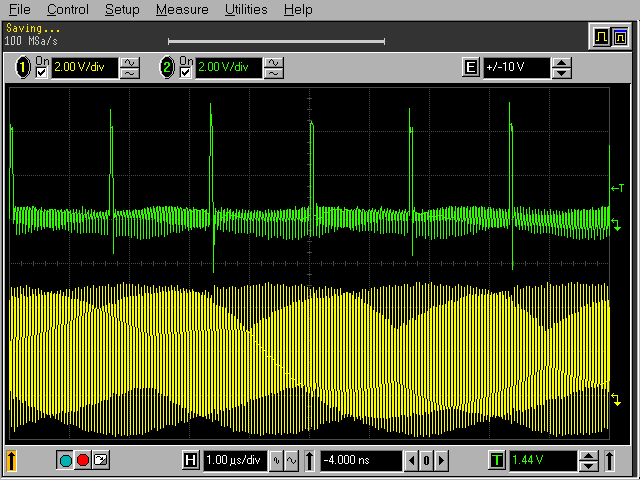Open the Help menu
This screenshot has height=480, width=640.
click(x=298, y=9)
